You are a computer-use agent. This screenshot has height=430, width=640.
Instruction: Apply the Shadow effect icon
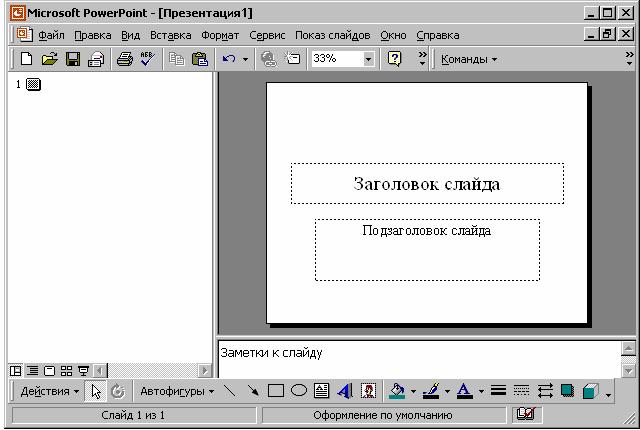pyautogui.click(x=568, y=391)
